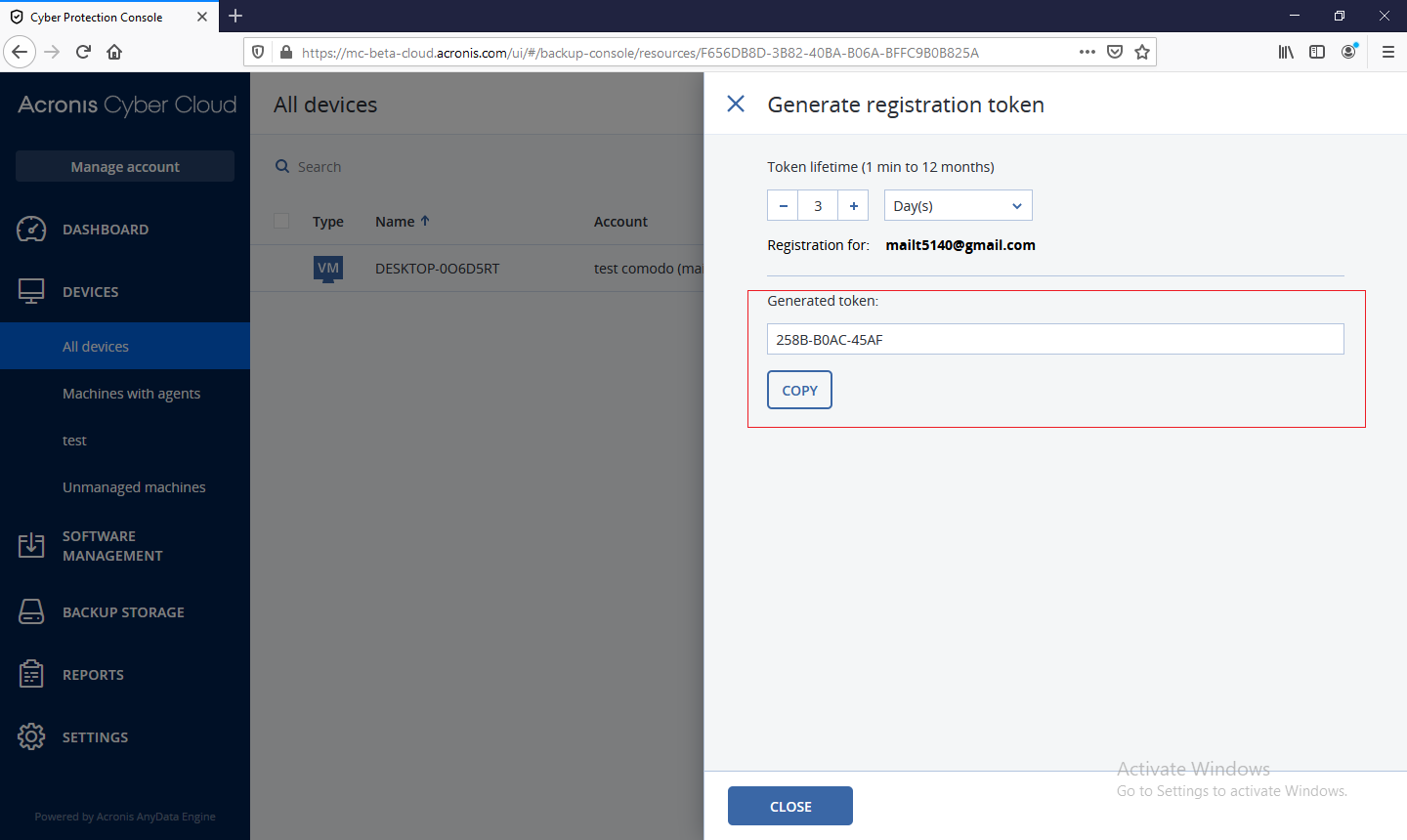Image resolution: width=1407 pixels, height=840 pixels.
Task: Open Software Management icon in sidebar
Action: coord(31,545)
